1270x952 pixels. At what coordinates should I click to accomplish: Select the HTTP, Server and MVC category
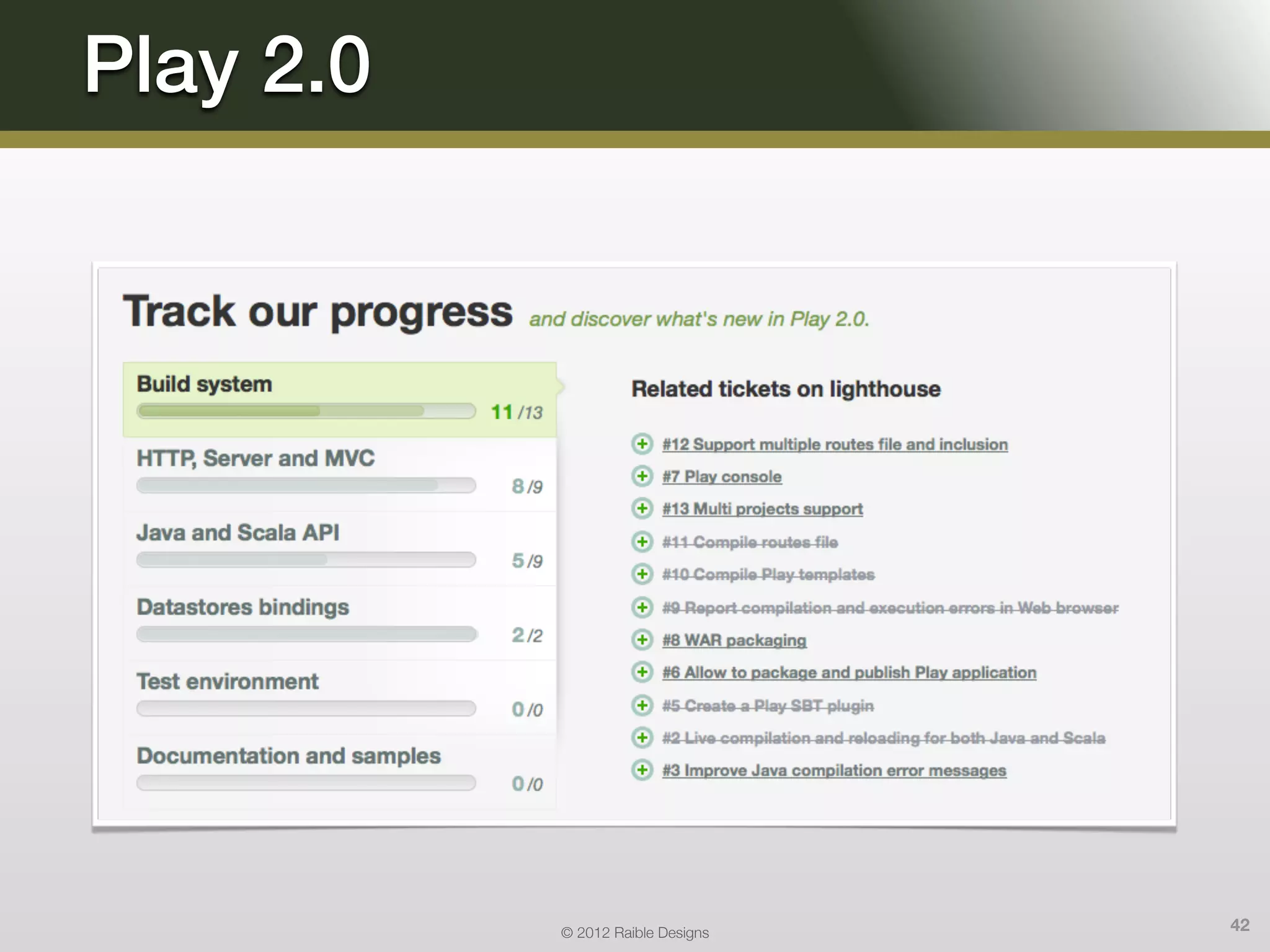pyautogui.click(x=340, y=474)
